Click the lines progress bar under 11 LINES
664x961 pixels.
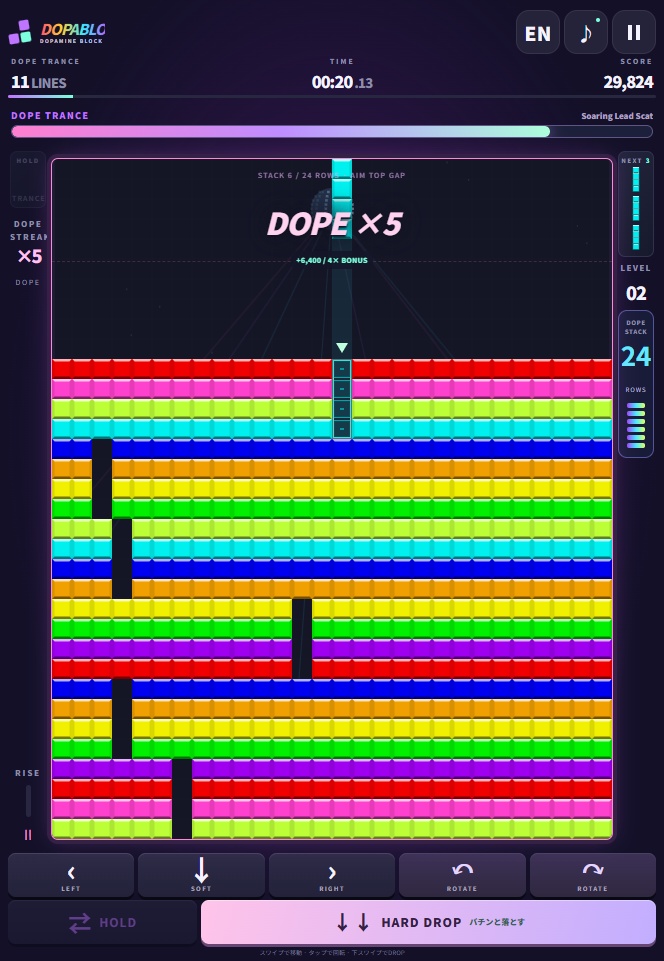click(x=332, y=96)
